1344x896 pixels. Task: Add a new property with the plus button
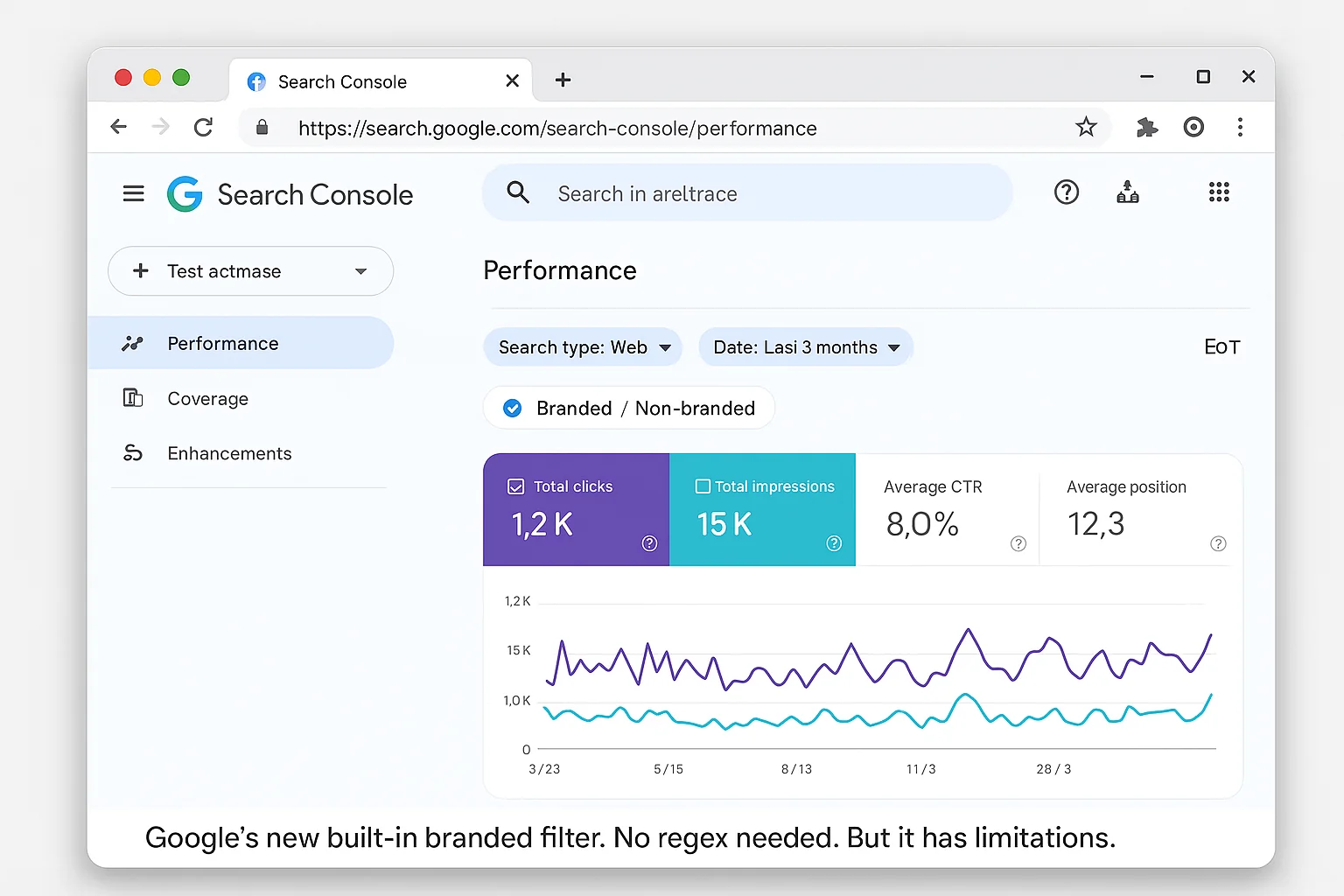point(141,271)
